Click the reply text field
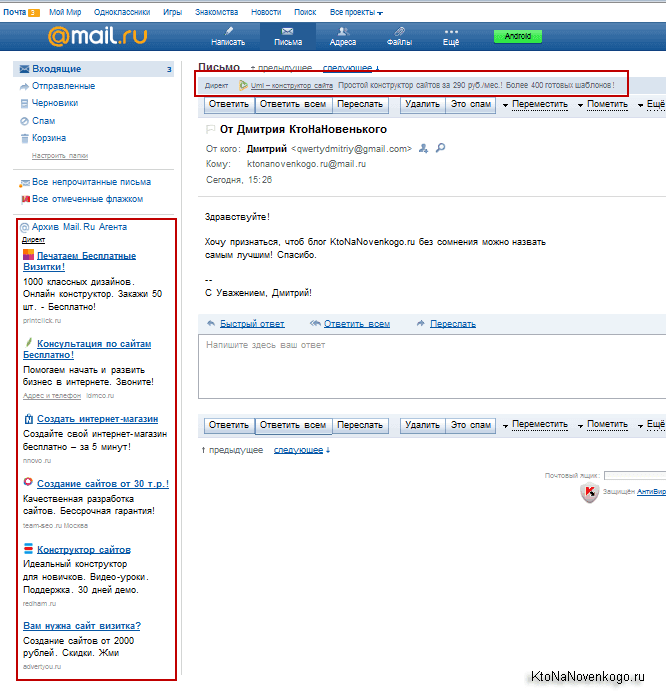Screen dimensions: 666x700 (x=432, y=366)
